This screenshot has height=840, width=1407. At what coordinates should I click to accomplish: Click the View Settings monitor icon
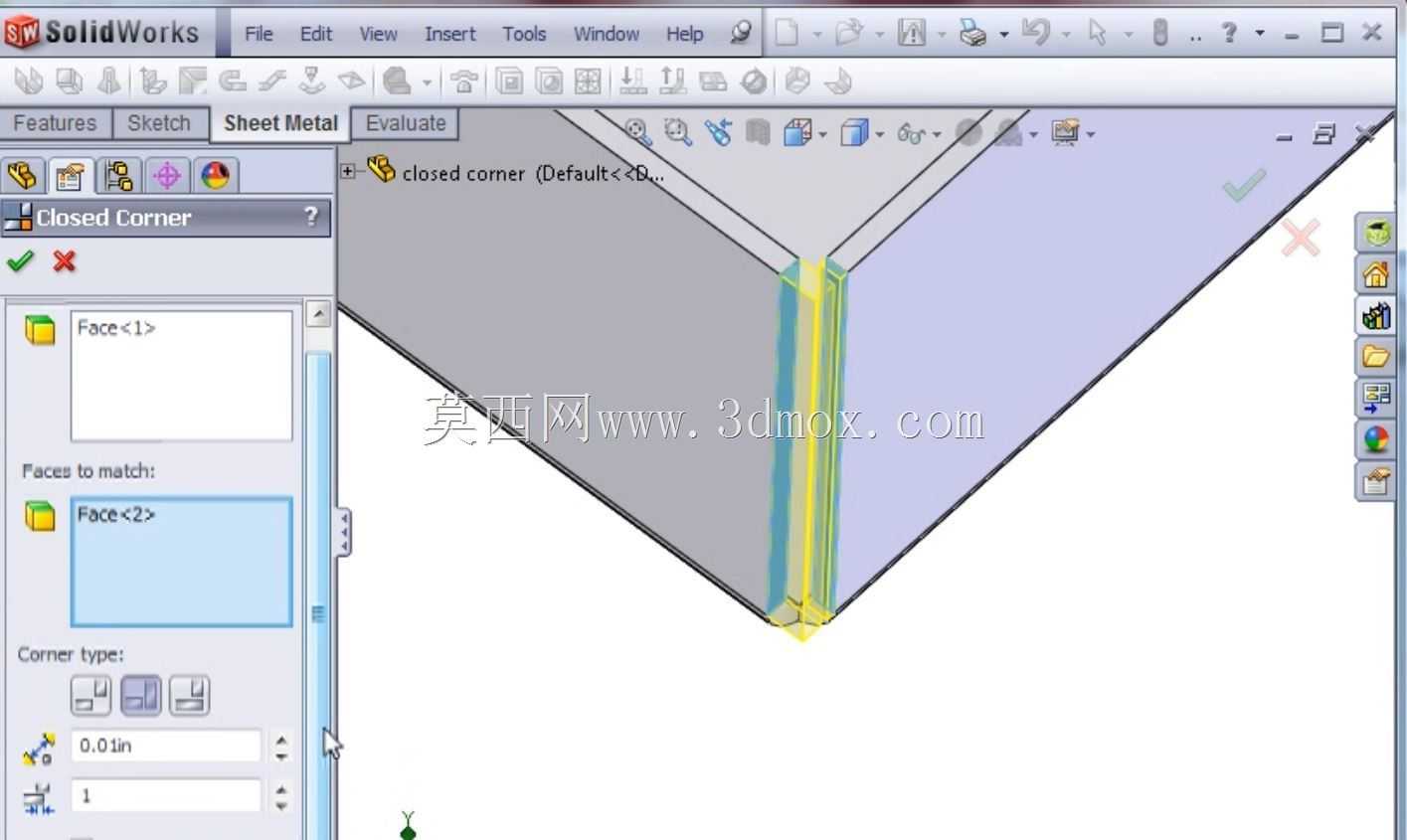(1065, 132)
